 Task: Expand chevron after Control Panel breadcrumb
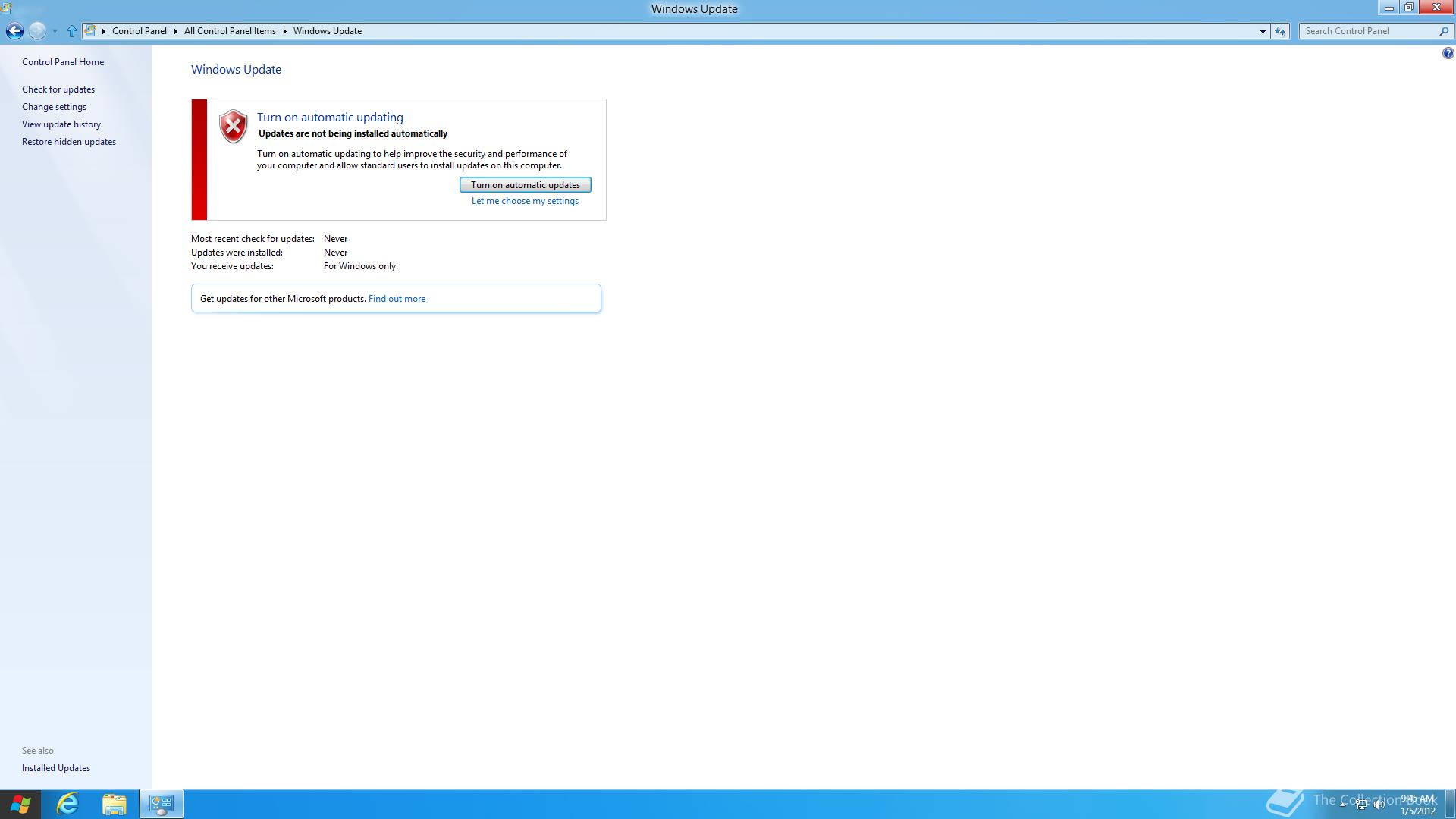pos(175,31)
